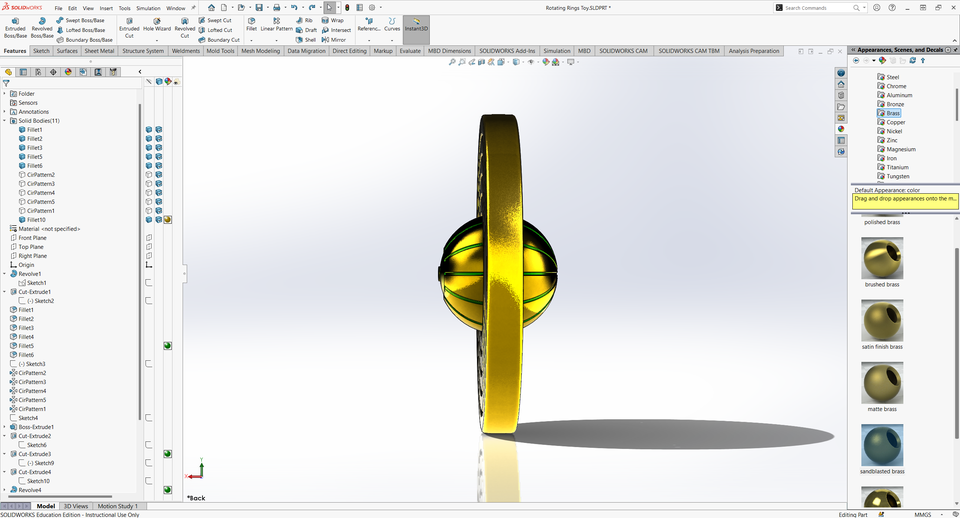The height and width of the screenshot is (518, 960).
Task: Open the Linear Pattern dropdown arrow
Action: click(277, 40)
